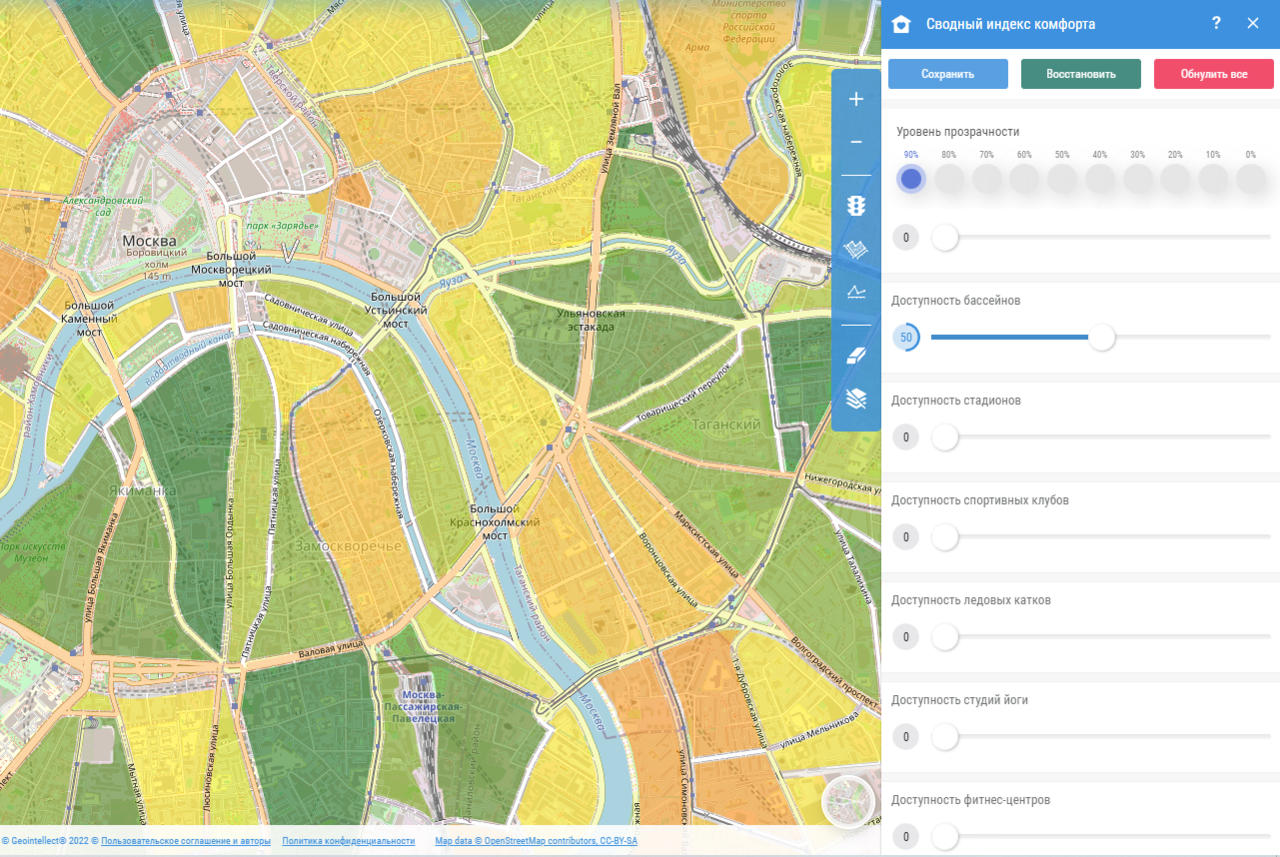Open help via the question mark icon

(x=1216, y=24)
